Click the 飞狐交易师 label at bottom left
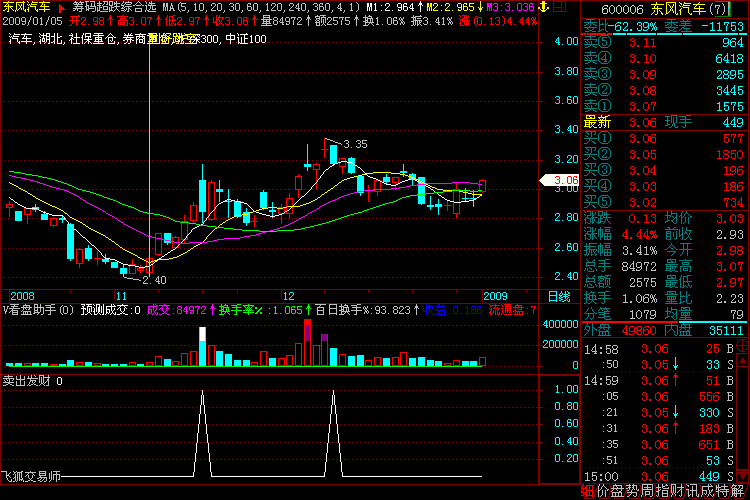This screenshot has width=750, height=500. click(31, 477)
